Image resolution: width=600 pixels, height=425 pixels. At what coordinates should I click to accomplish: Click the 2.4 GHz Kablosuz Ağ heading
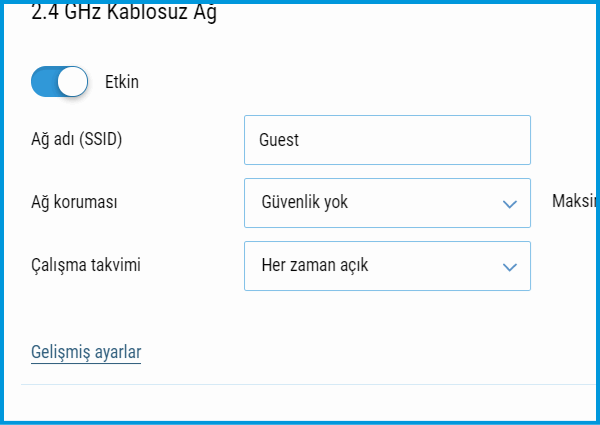point(124,13)
